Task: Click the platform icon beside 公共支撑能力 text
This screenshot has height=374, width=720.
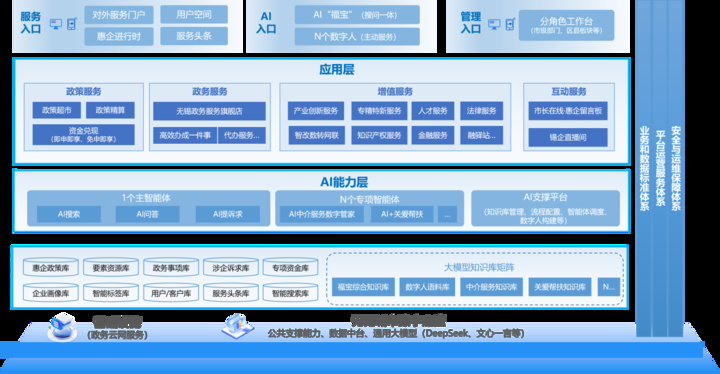Action: [238, 326]
